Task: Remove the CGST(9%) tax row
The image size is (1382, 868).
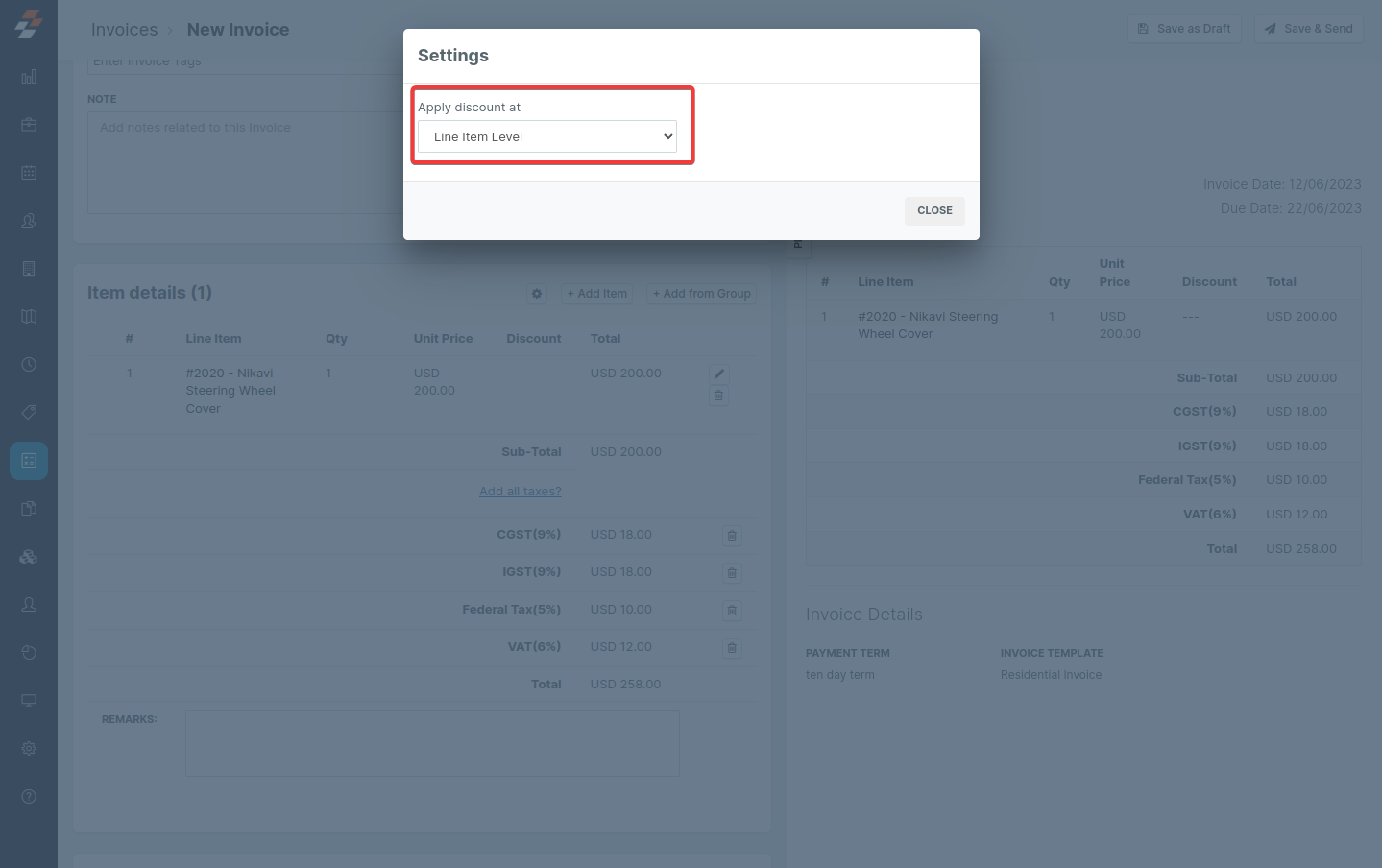Action: coord(732,536)
